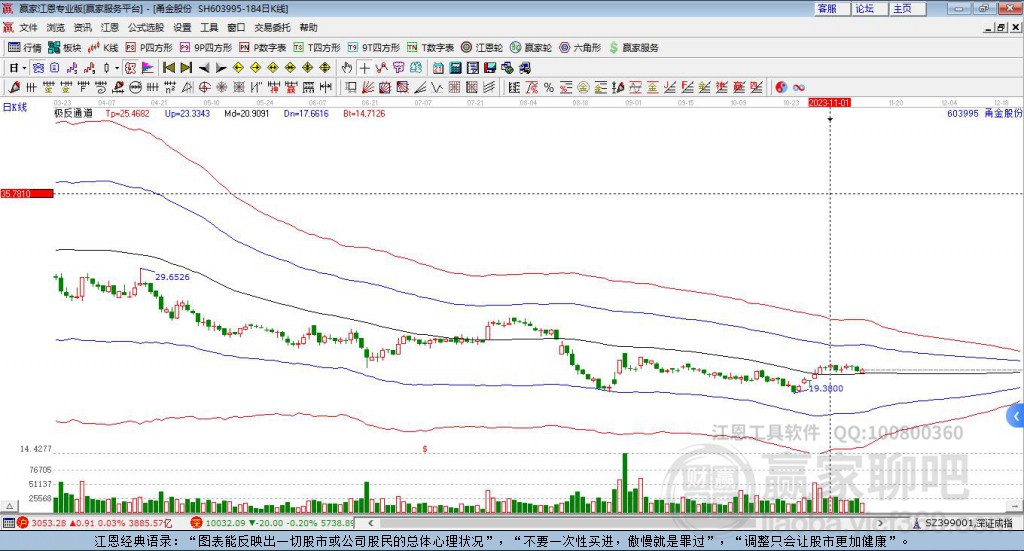
Task: Launch the 赢家轮 wheel tool
Action: [x=531, y=48]
